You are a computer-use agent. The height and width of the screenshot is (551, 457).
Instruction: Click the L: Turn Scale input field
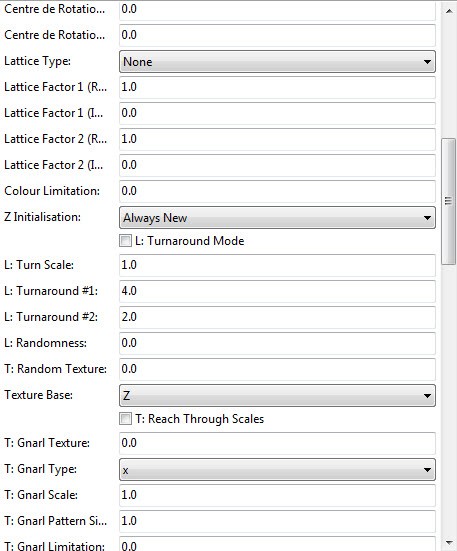pyautogui.click(x=277, y=265)
